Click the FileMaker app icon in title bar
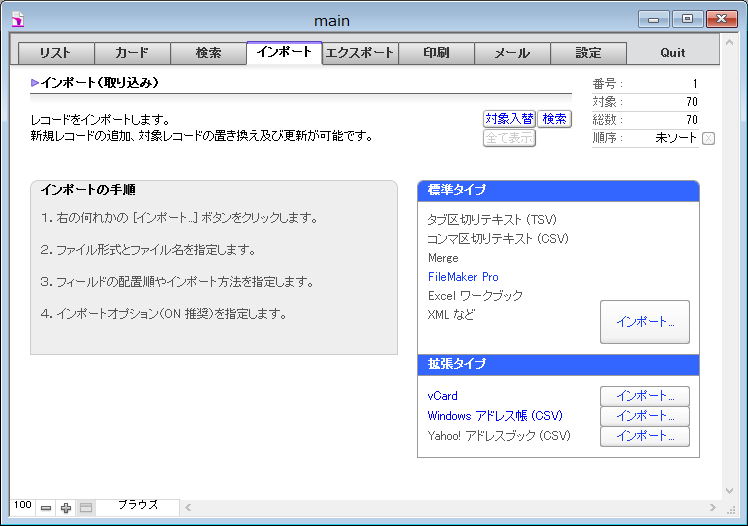The width and height of the screenshot is (748, 526). 17,19
